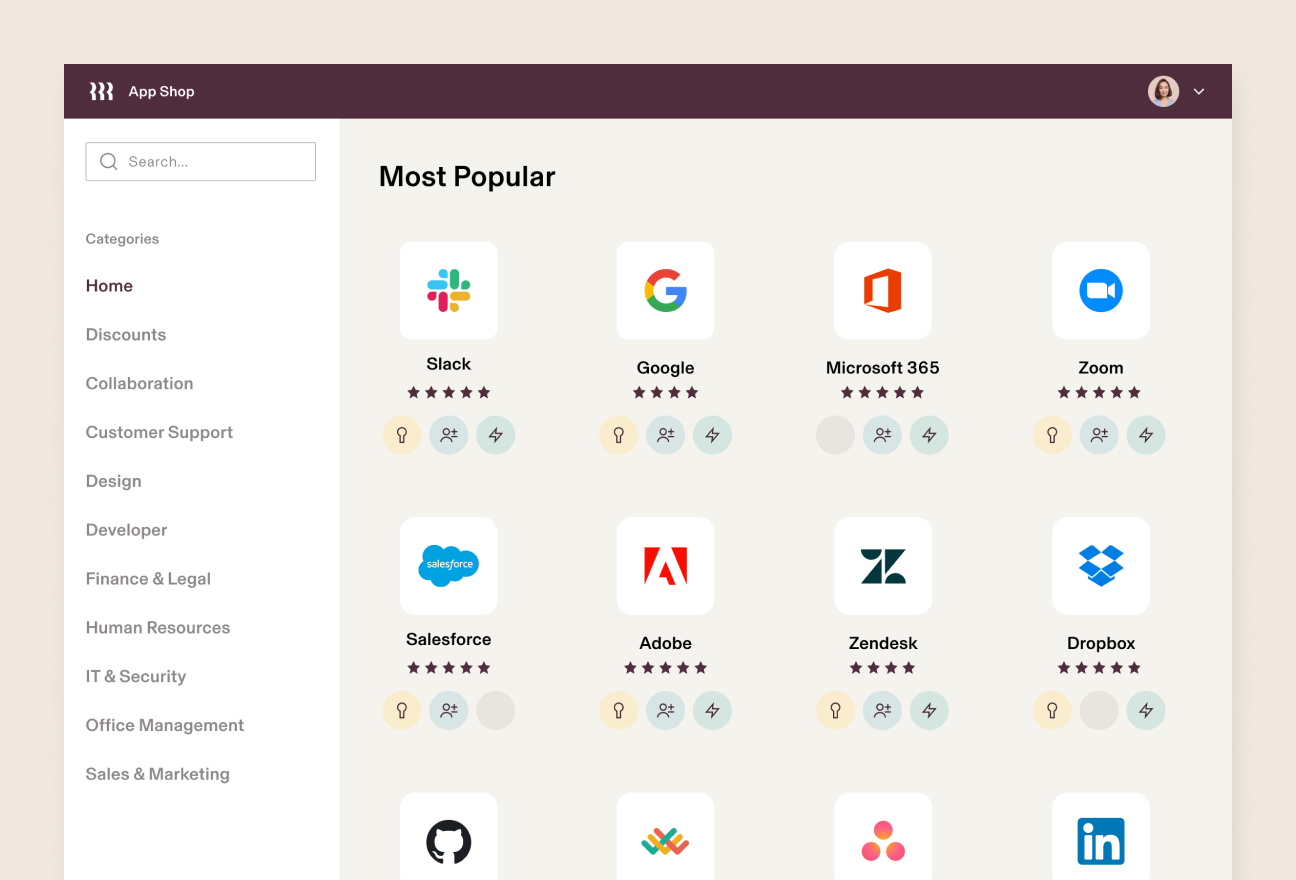Click the add-user badge under Google
The width and height of the screenshot is (1296, 880).
[665, 435]
